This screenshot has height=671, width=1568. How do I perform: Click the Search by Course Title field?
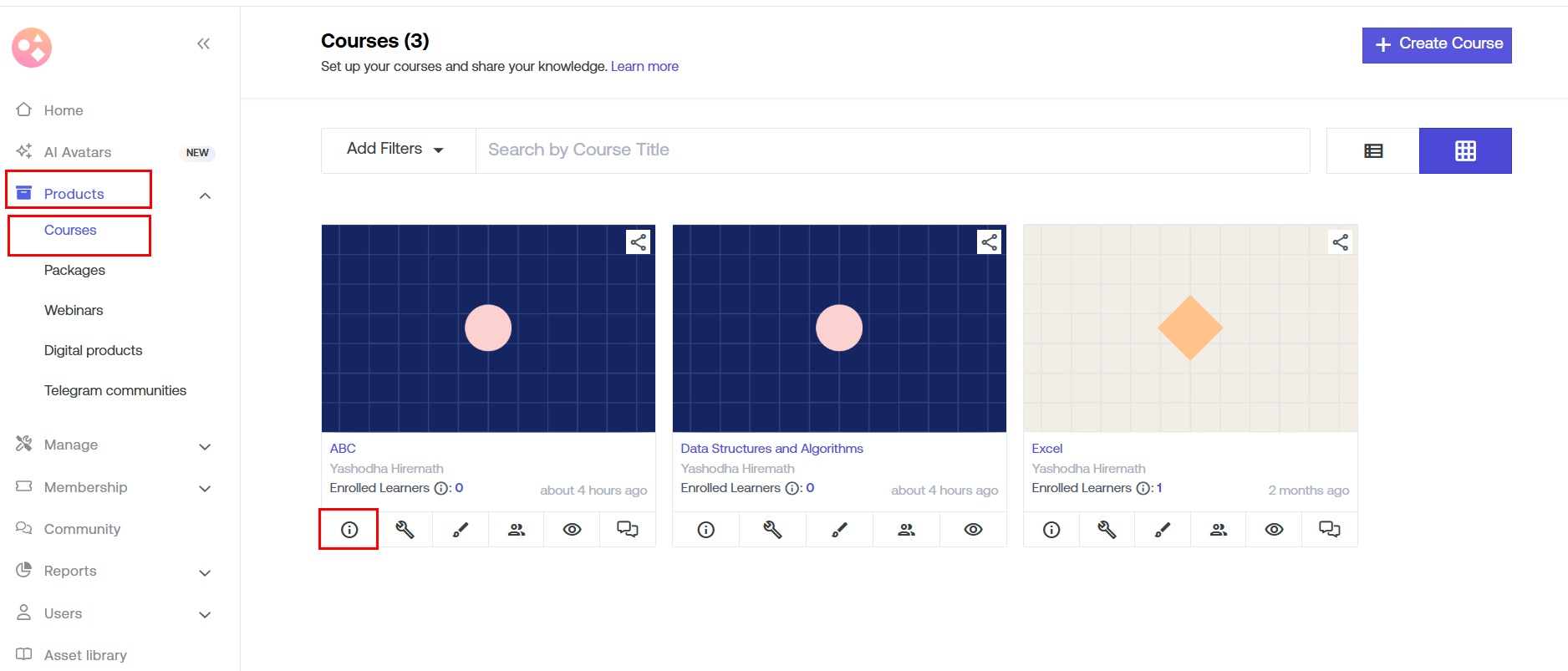coord(892,150)
